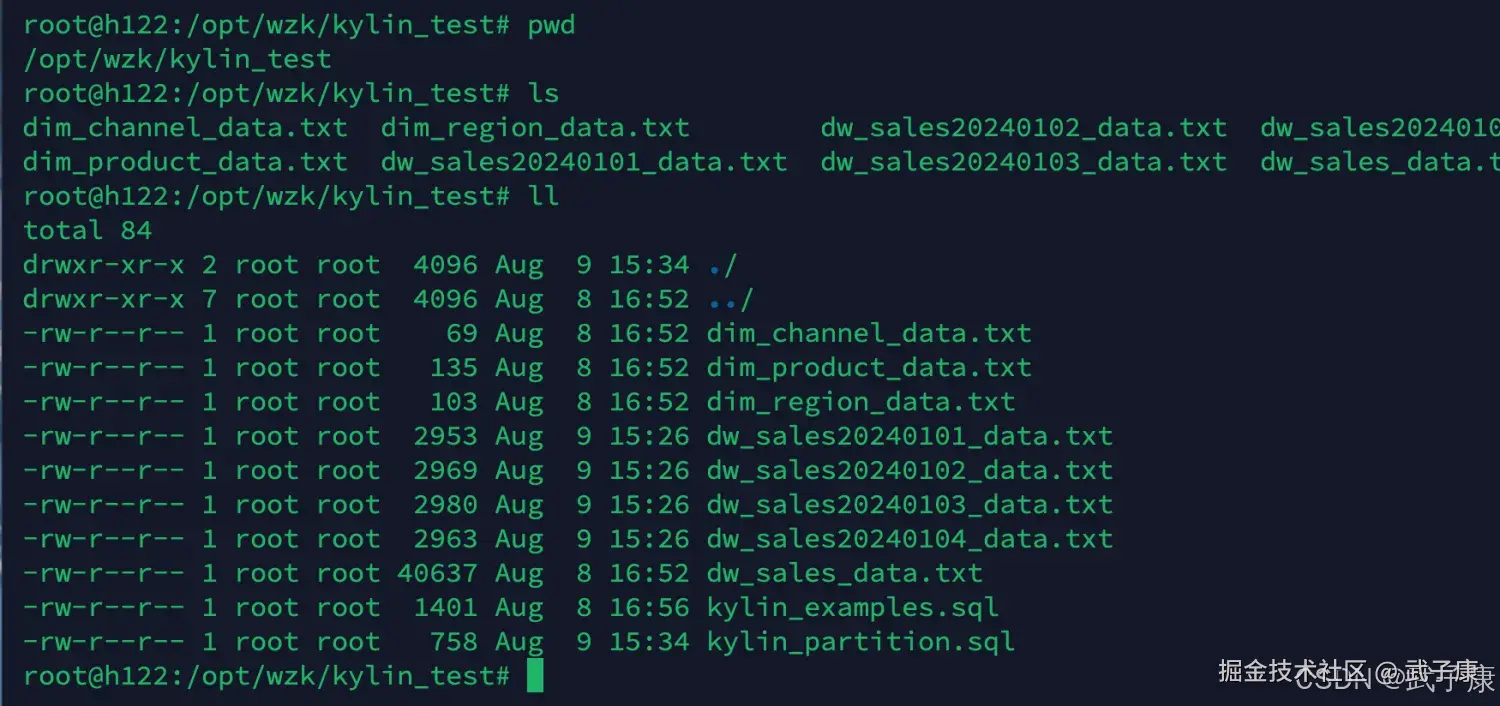Click dw_sales20240104_data.txt in the long listing
This screenshot has width=1500, height=706.
(x=909, y=539)
